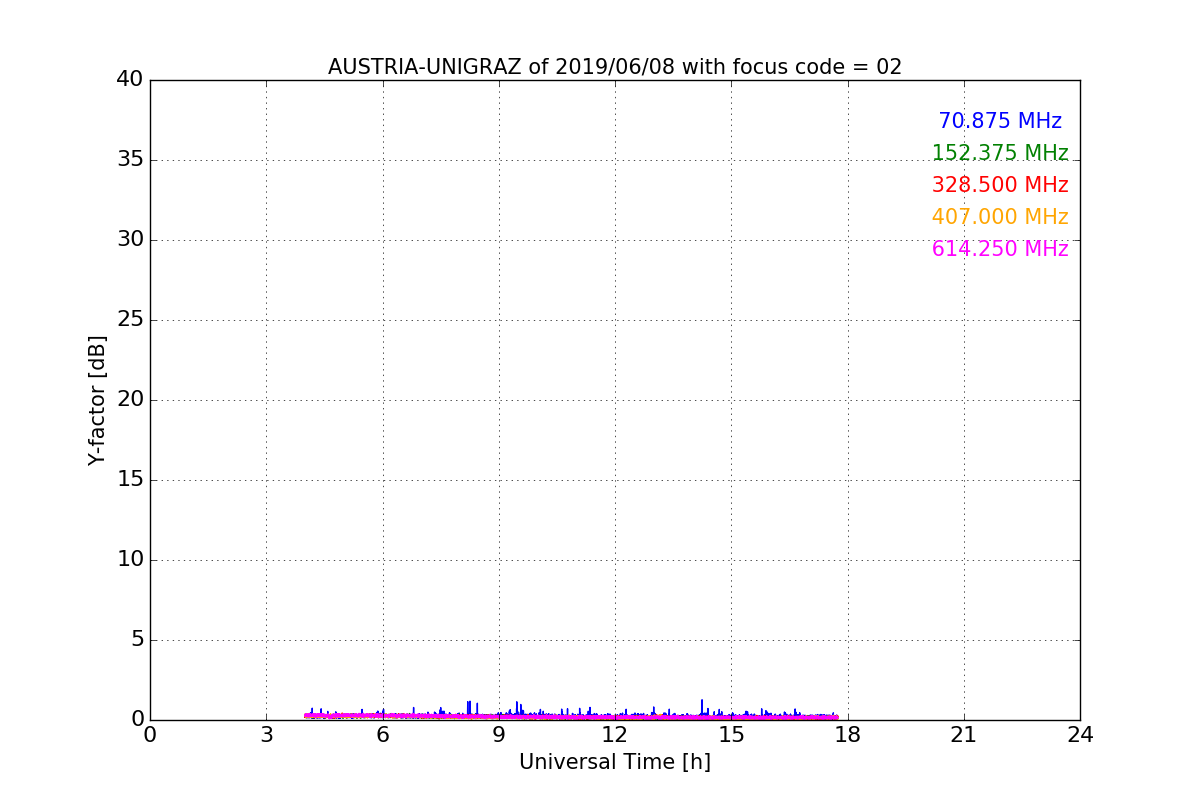Screen dimensions: 1200x800
Task: Click y-axis tick label 35
Action: pyautogui.click(x=130, y=160)
